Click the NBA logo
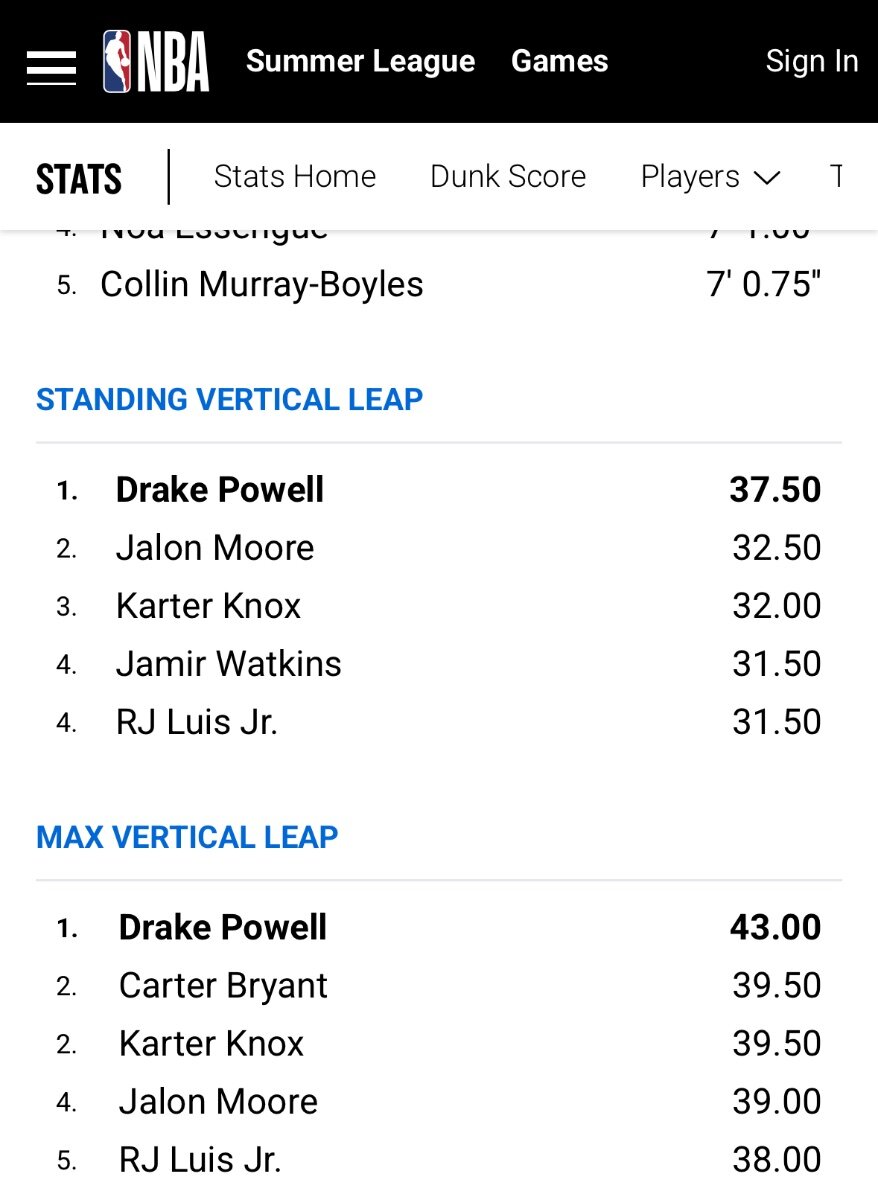The width and height of the screenshot is (878, 1200). tap(156, 62)
